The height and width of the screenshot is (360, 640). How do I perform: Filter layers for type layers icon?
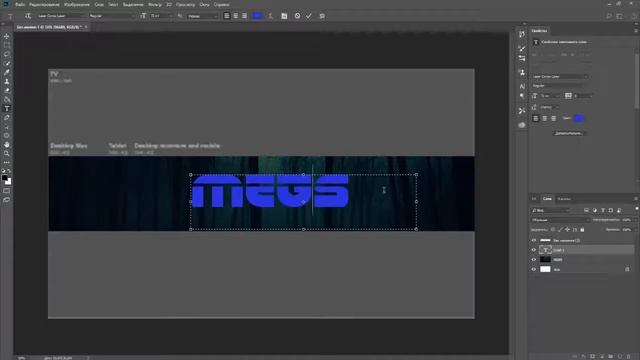tap(603, 210)
